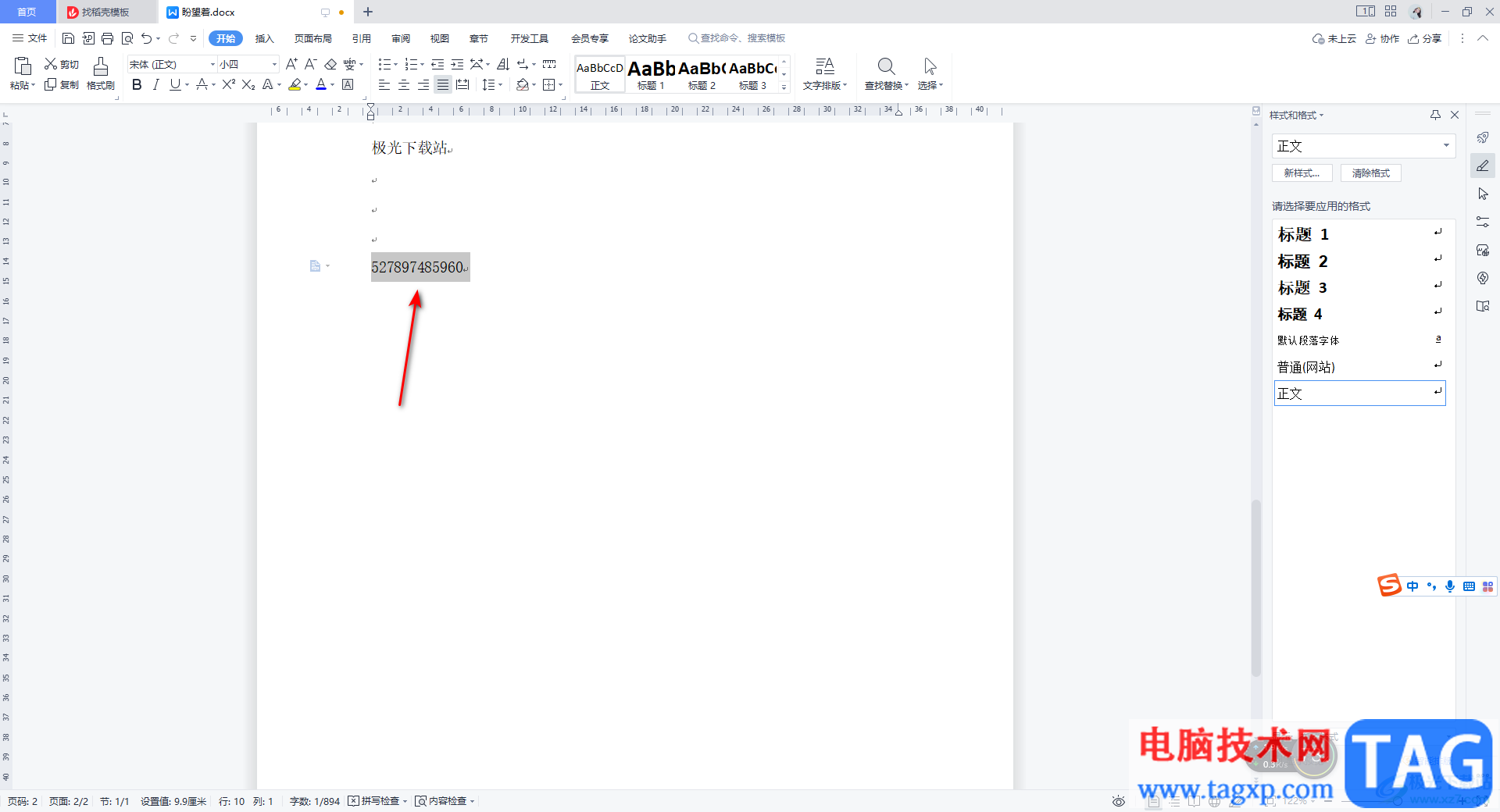Viewport: 1500px width, 812px height.
Task: Open the current style dropdown 正文 in pane
Action: pyautogui.click(x=1446, y=146)
